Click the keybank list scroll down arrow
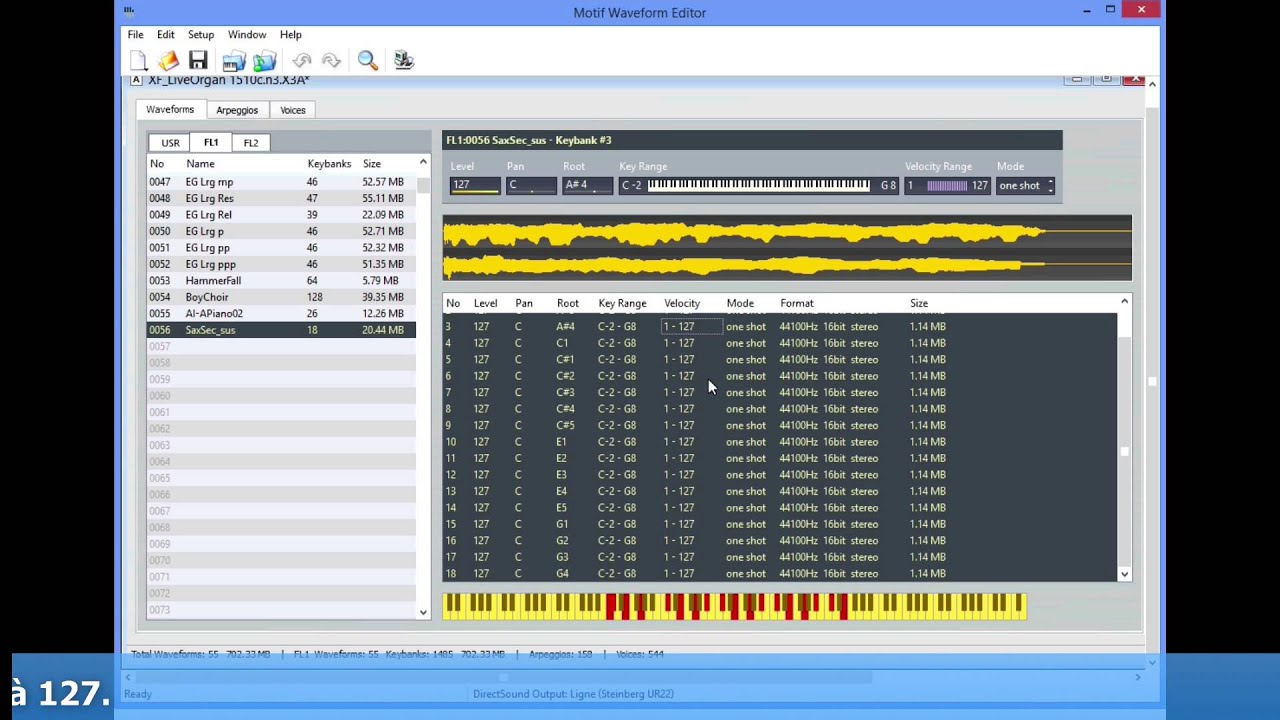The width and height of the screenshot is (1280, 720). click(x=1124, y=574)
